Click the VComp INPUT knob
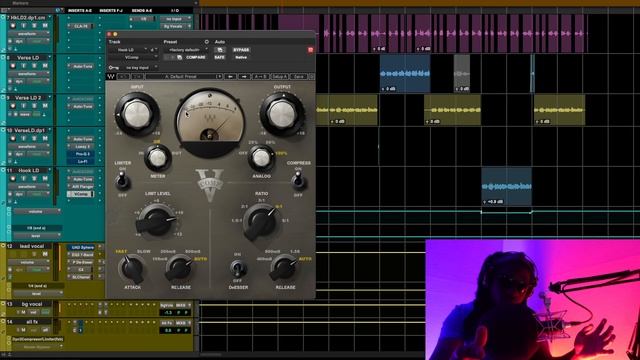640x360 pixels. click(137, 114)
